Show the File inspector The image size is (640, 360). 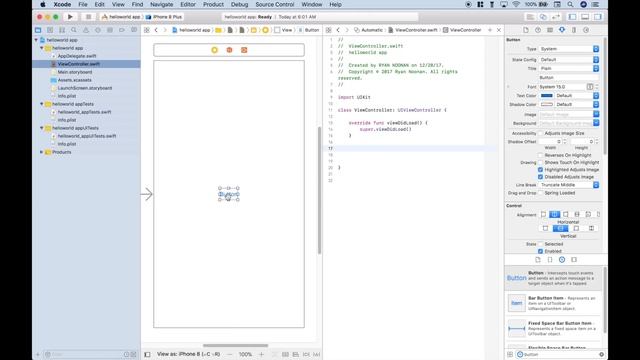(526, 30)
